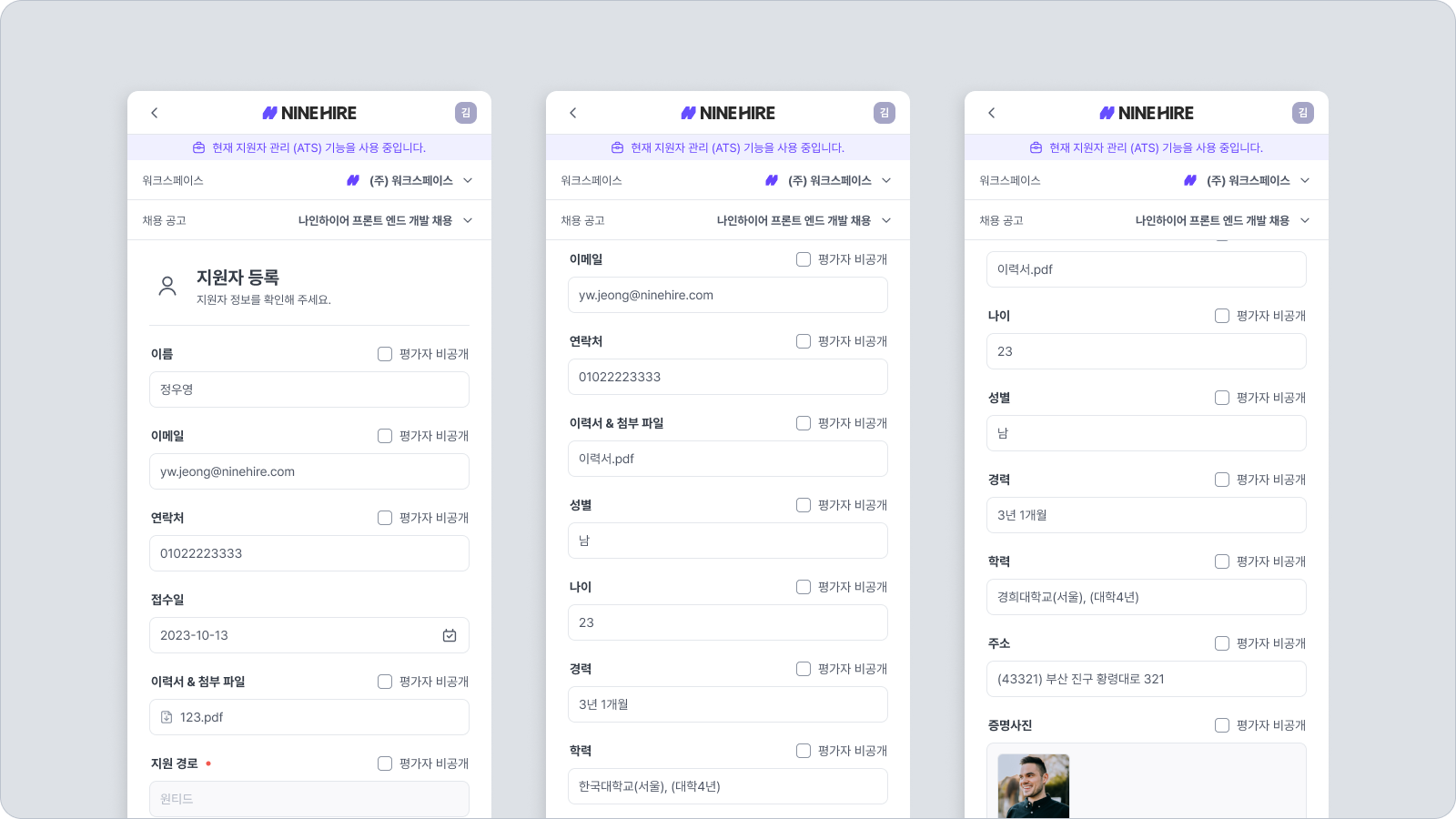The width and height of the screenshot is (1456, 819).
Task: Open the 지원 경로 dropdown showing 원티드
Action: click(309, 799)
